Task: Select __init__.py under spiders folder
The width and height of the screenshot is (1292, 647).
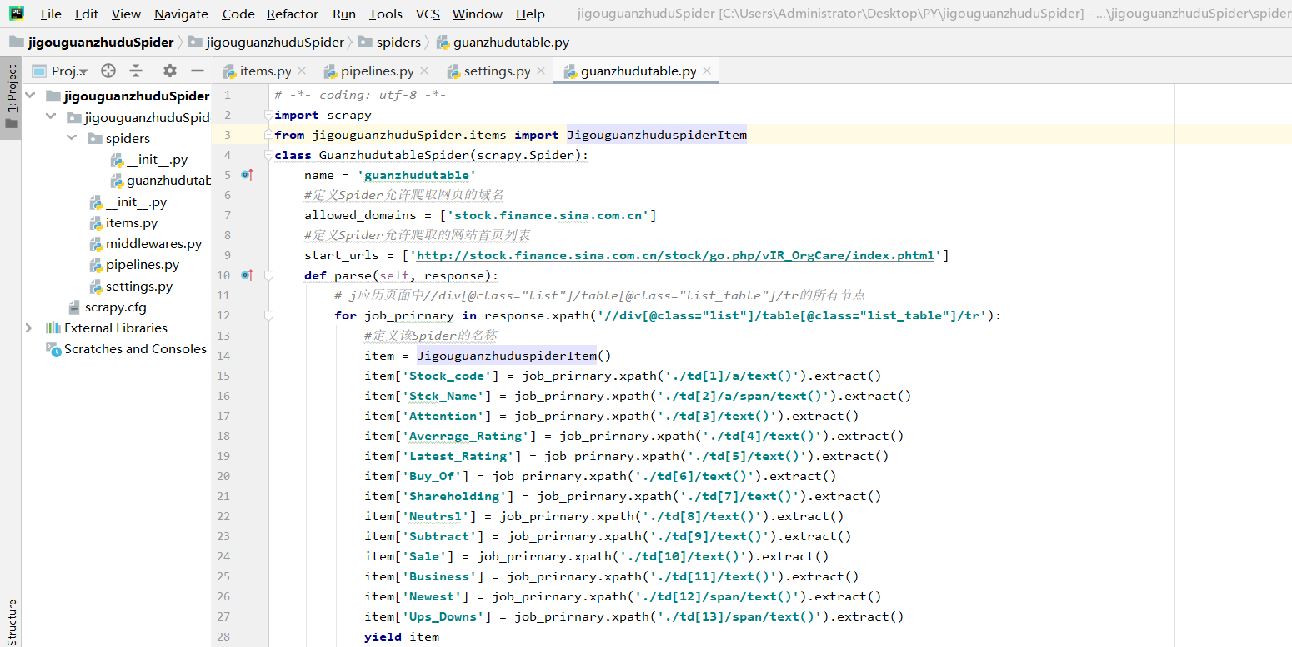Action: click(149, 160)
